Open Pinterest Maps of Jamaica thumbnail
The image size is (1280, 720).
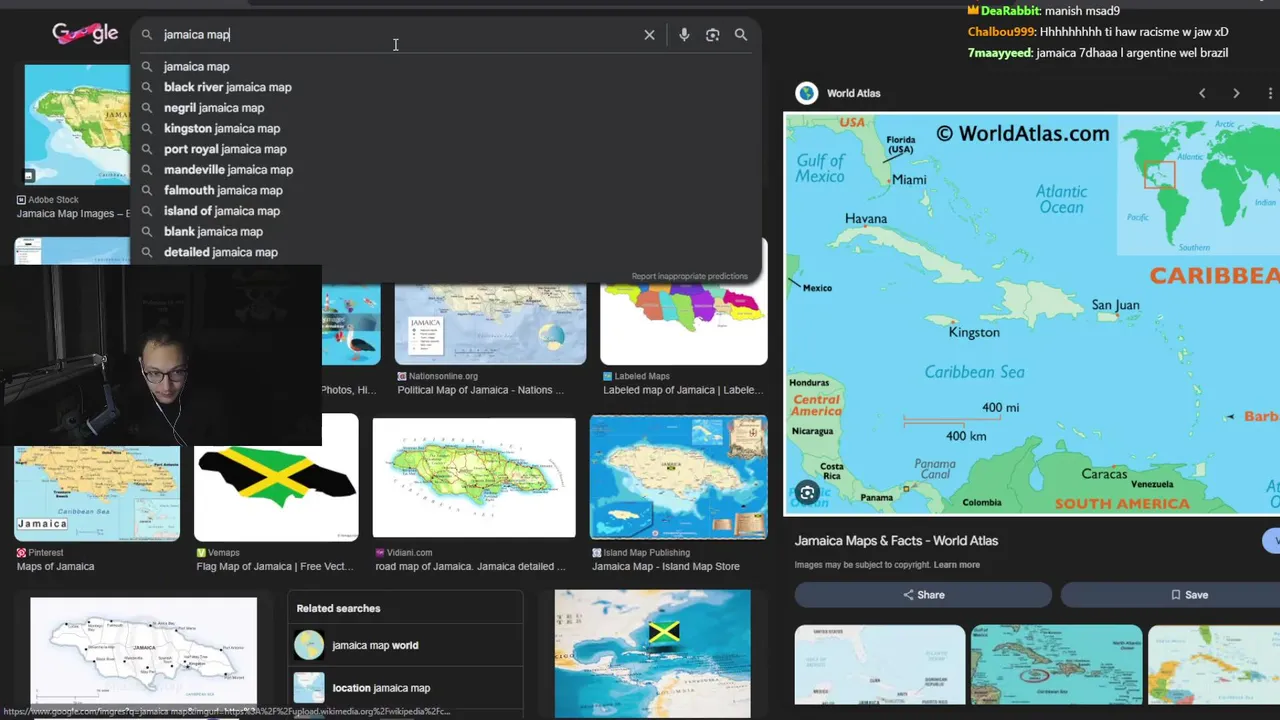click(x=97, y=493)
